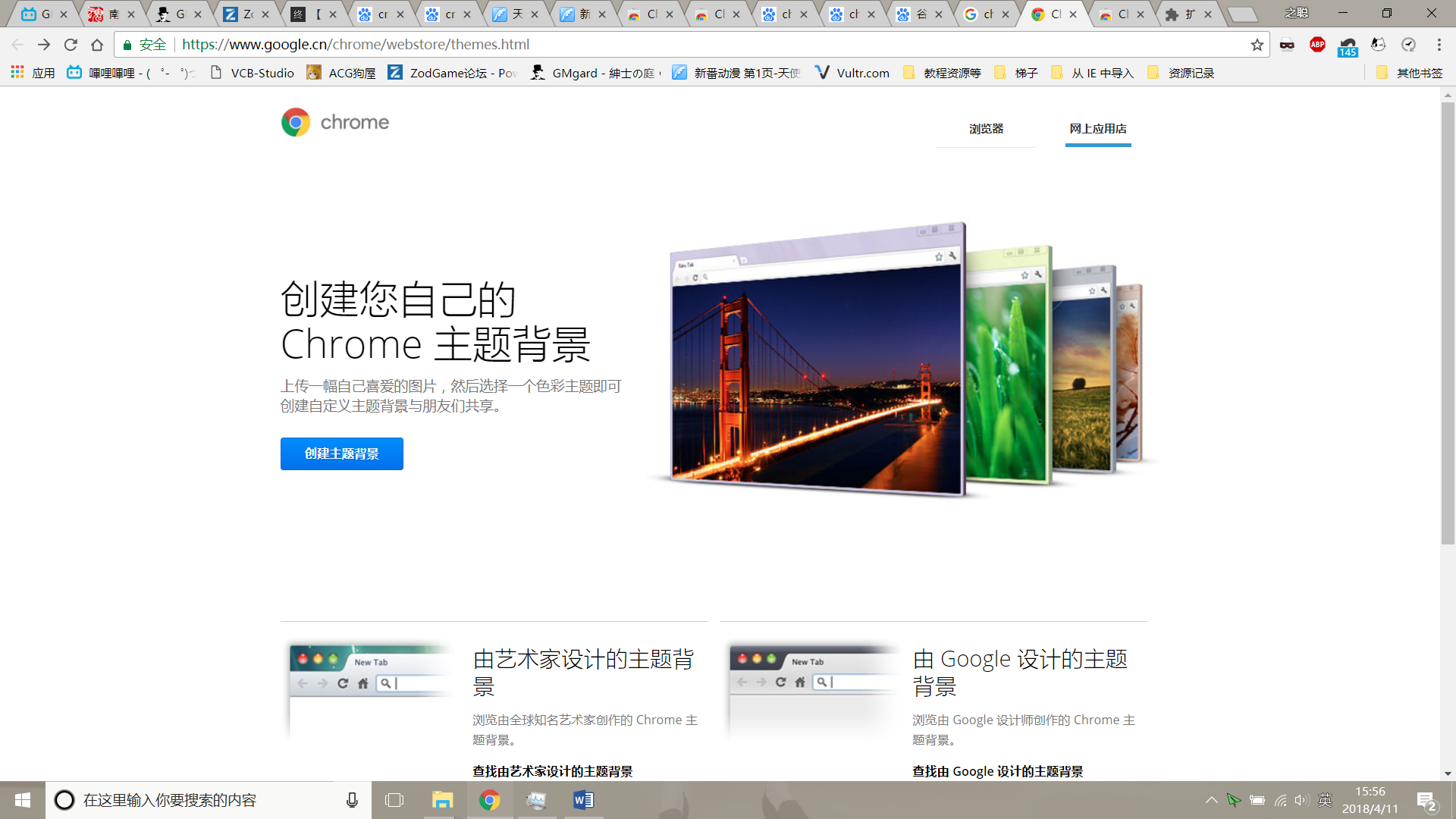The width and height of the screenshot is (1456, 819).
Task: Open the Windows Start menu
Action: pos(23,800)
